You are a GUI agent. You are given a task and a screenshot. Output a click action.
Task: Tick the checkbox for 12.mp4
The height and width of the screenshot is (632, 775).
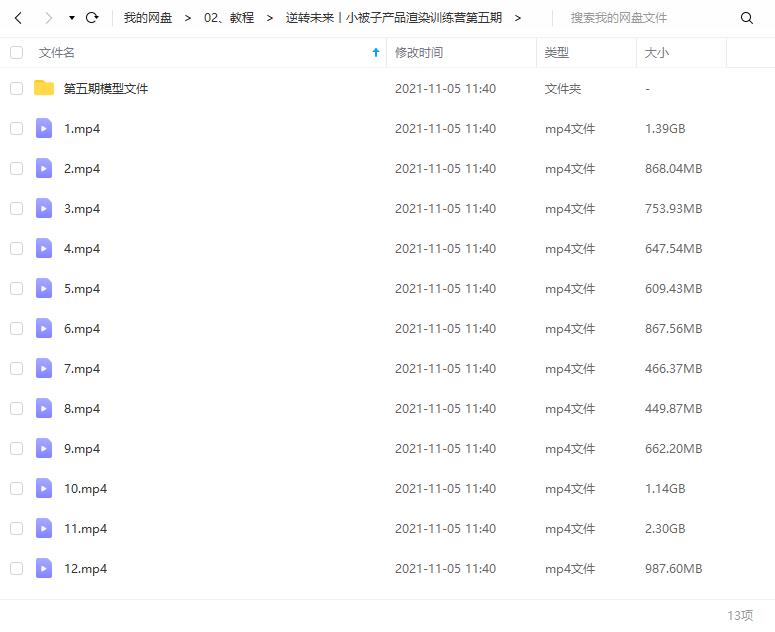(x=16, y=568)
